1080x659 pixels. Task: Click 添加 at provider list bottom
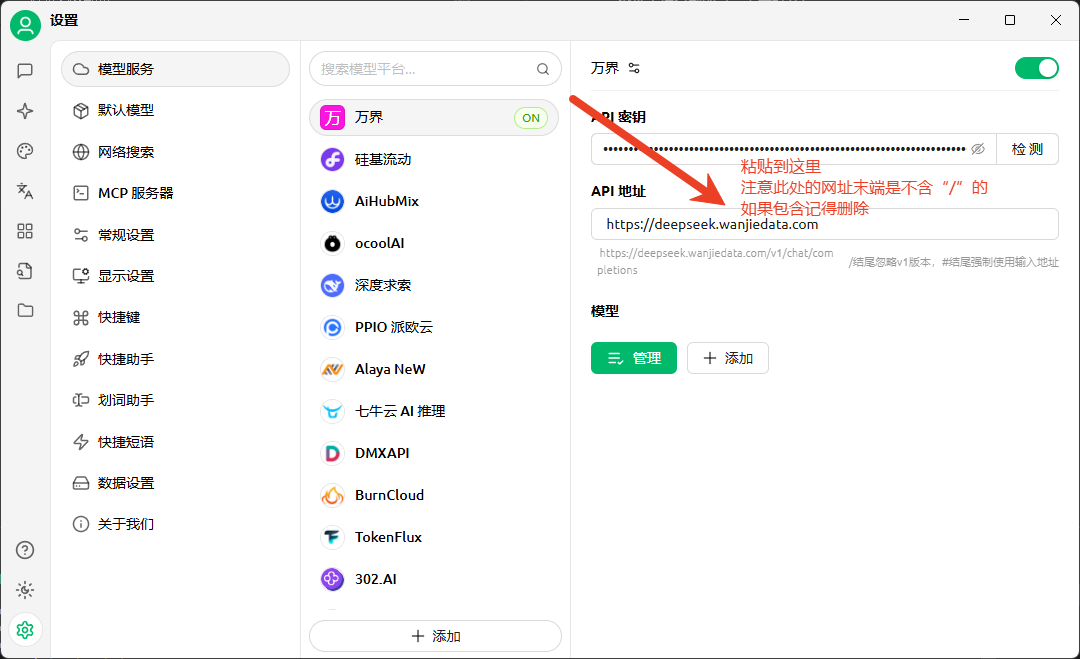tap(435, 636)
